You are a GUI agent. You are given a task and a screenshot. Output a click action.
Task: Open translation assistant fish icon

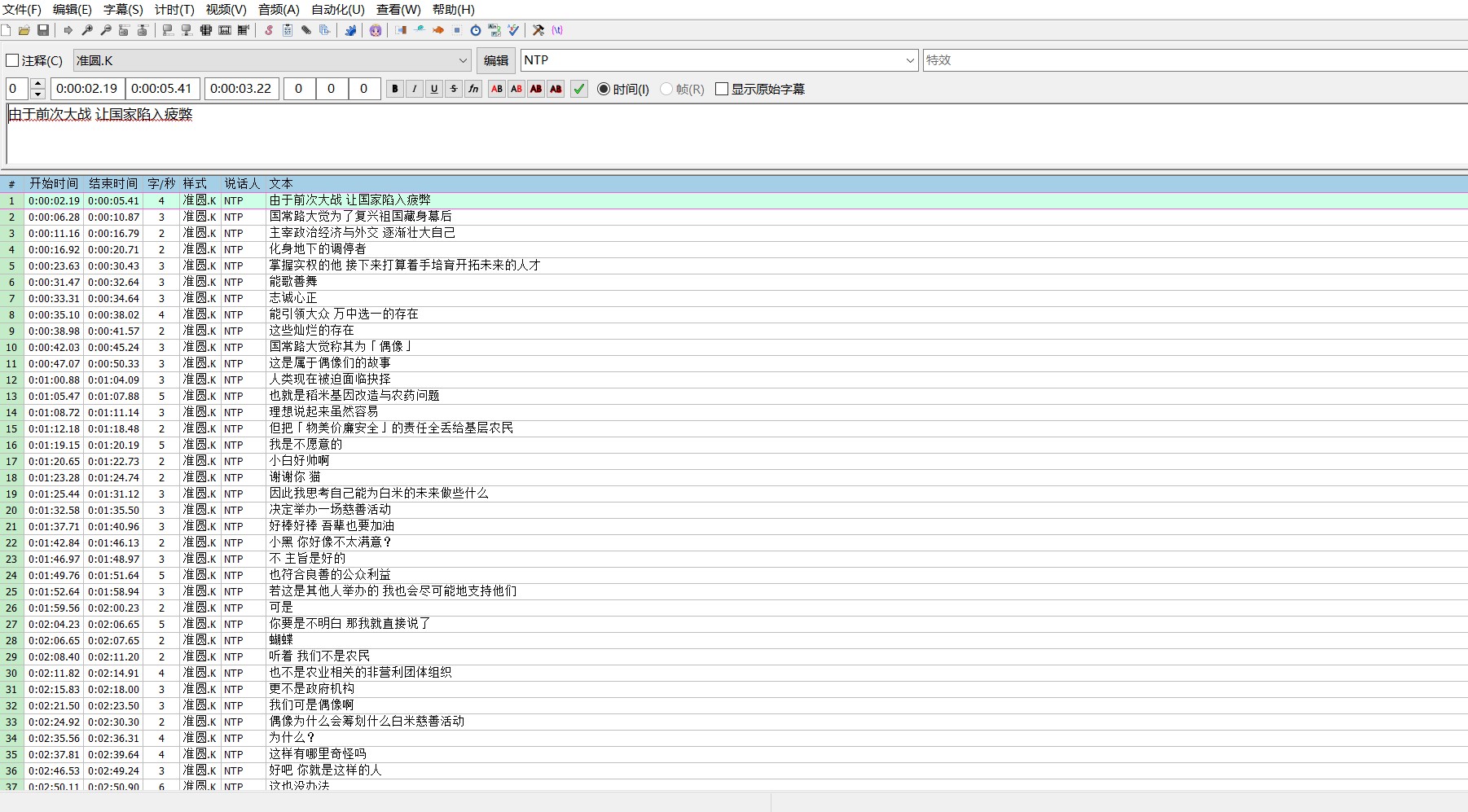(x=438, y=30)
